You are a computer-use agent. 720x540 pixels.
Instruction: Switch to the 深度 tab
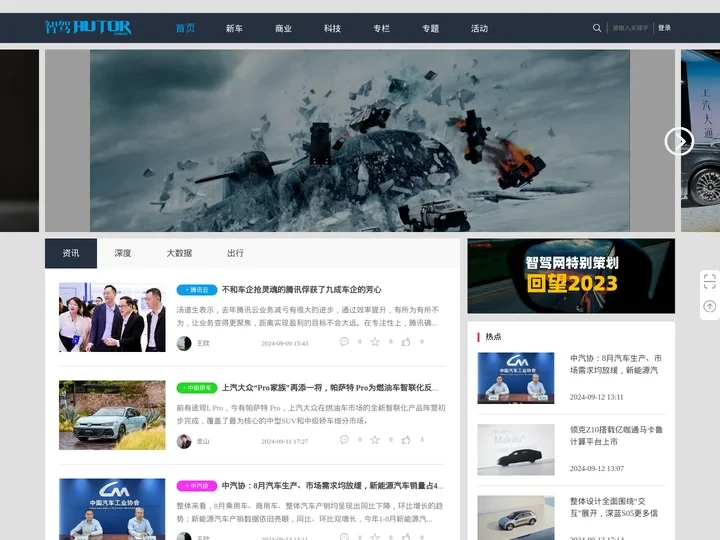click(123, 253)
